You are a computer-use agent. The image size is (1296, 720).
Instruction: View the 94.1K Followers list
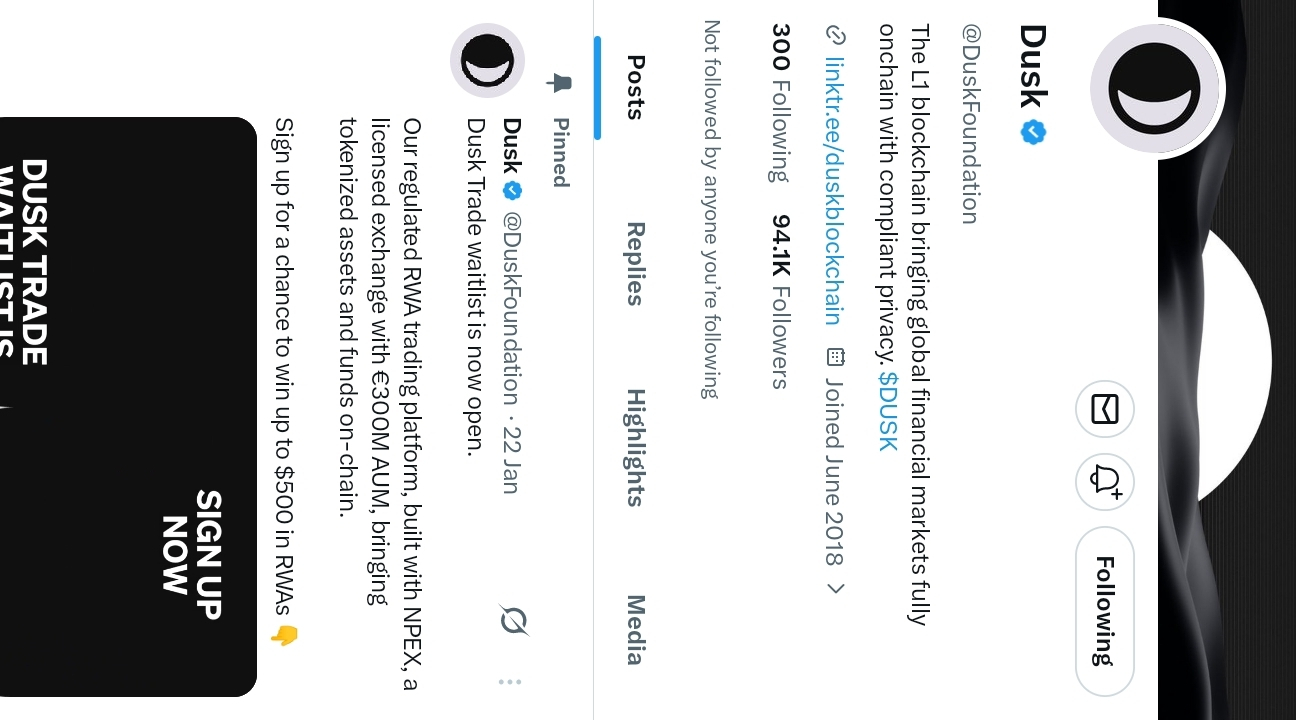[780, 301]
